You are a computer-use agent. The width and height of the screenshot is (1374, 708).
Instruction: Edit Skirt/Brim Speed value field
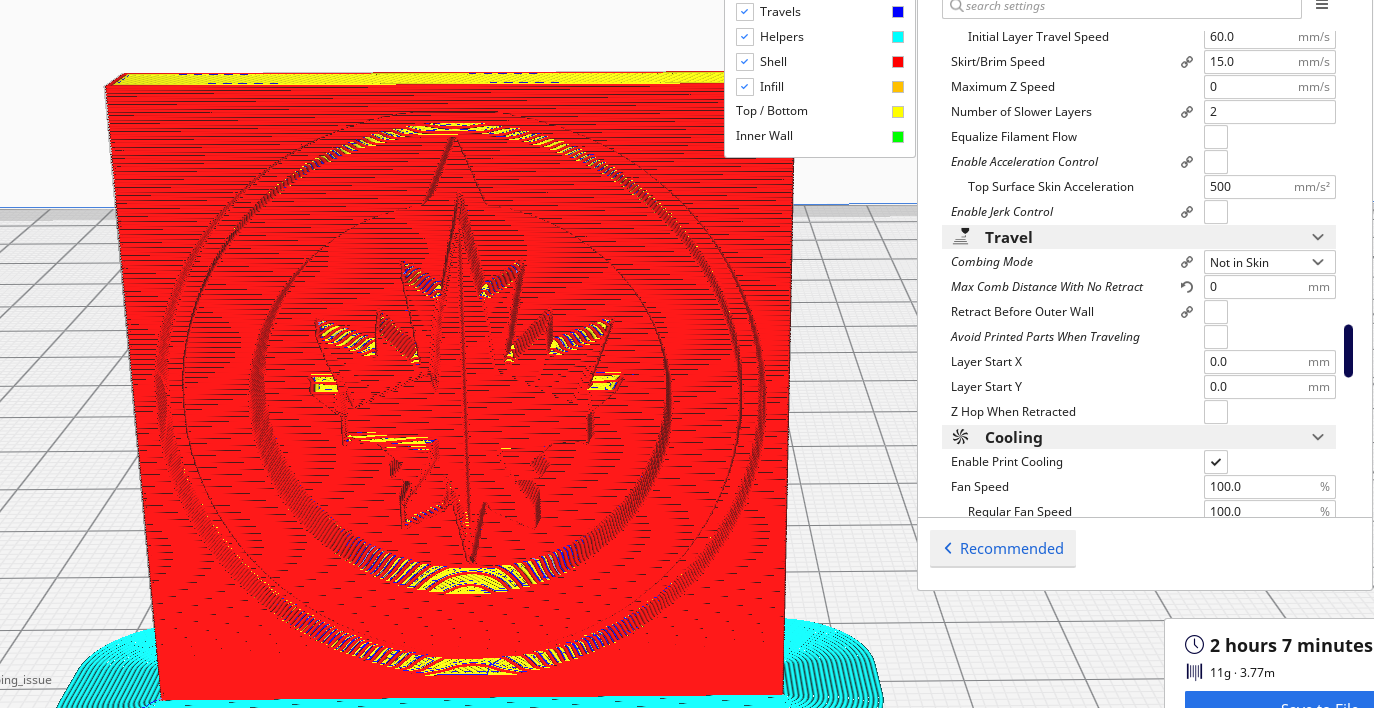[1270, 62]
